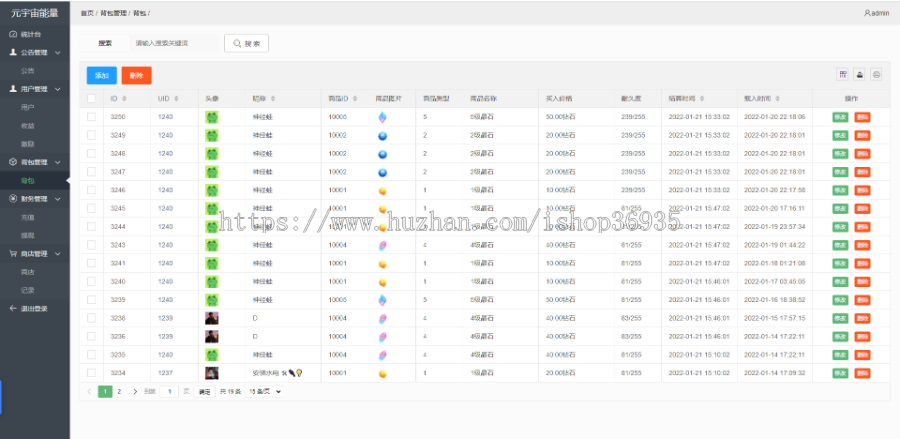Go to next page arrow in pagination
Image resolution: width=900 pixels, height=439 pixels.
pyautogui.click(x=135, y=391)
